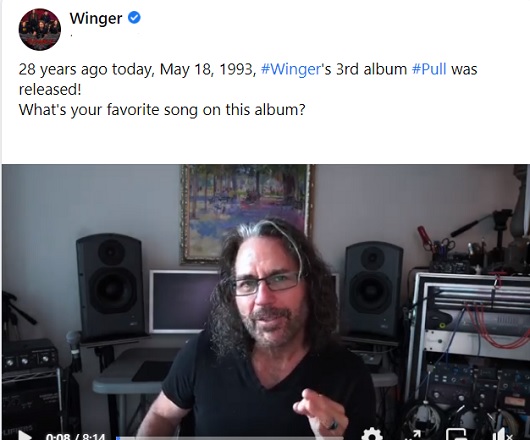Click the equipment rack area in video
The image size is (530, 440).
point(468,355)
